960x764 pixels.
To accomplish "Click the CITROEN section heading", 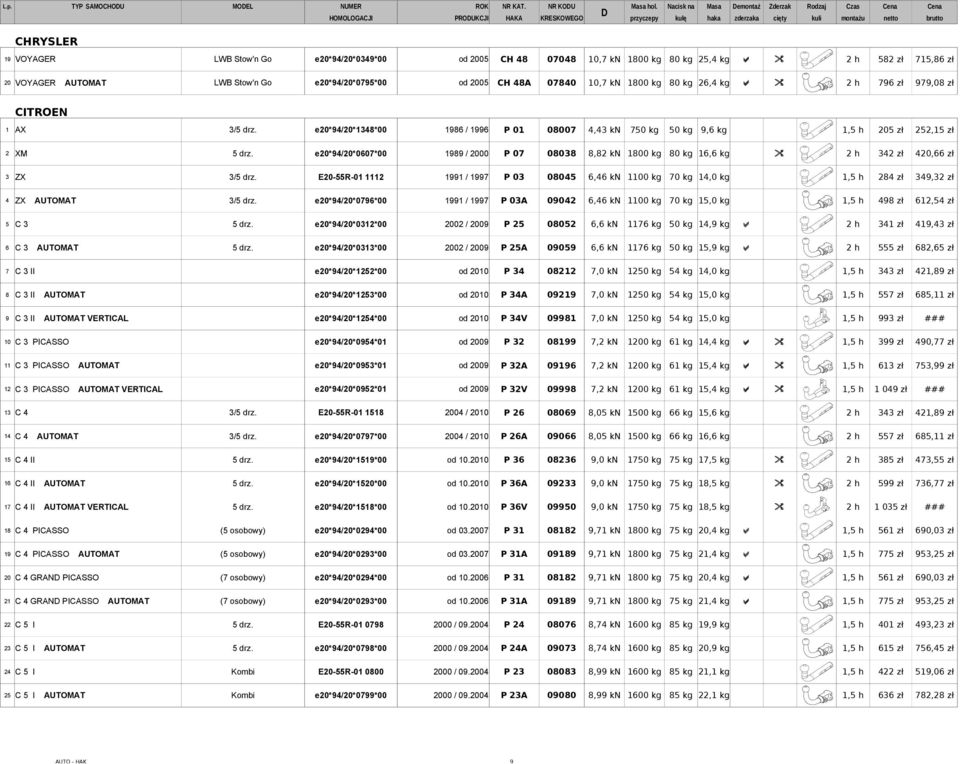I will point(42,113).
